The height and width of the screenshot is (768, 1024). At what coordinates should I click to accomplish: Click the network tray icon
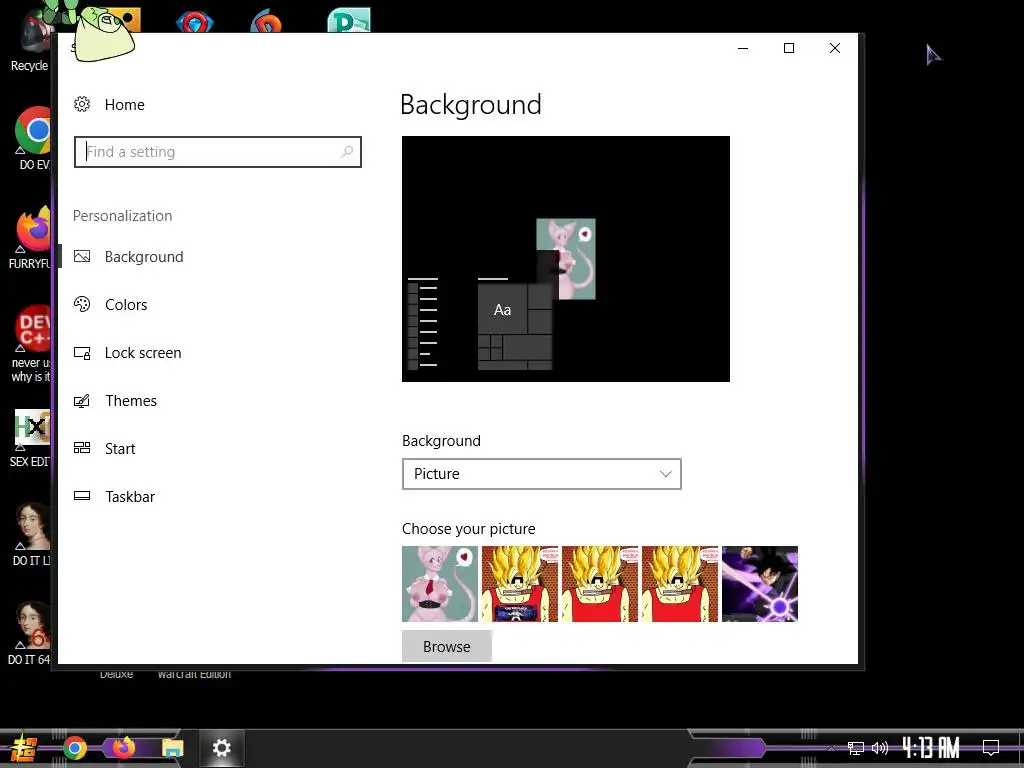pos(856,748)
